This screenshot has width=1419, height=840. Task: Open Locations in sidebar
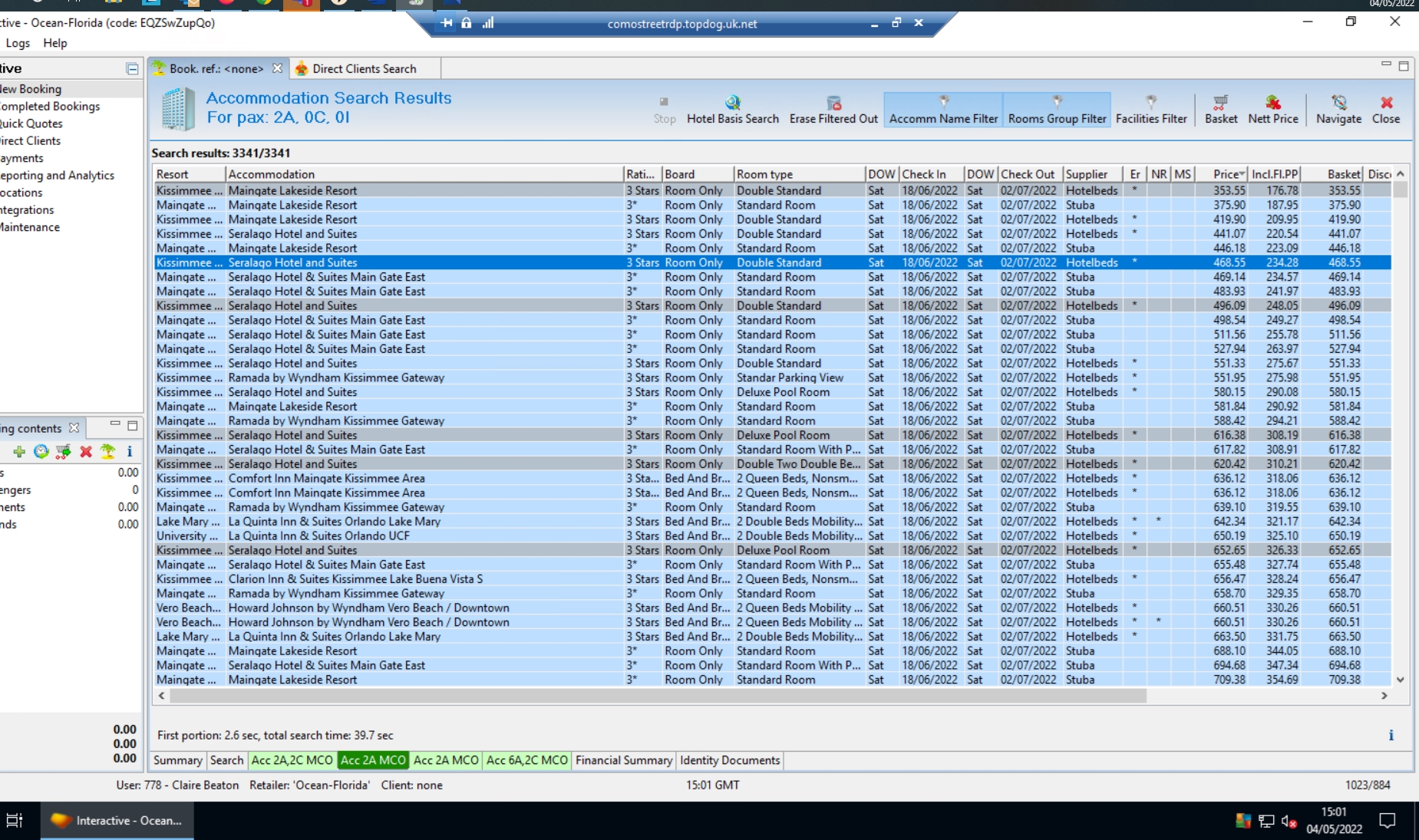point(21,193)
